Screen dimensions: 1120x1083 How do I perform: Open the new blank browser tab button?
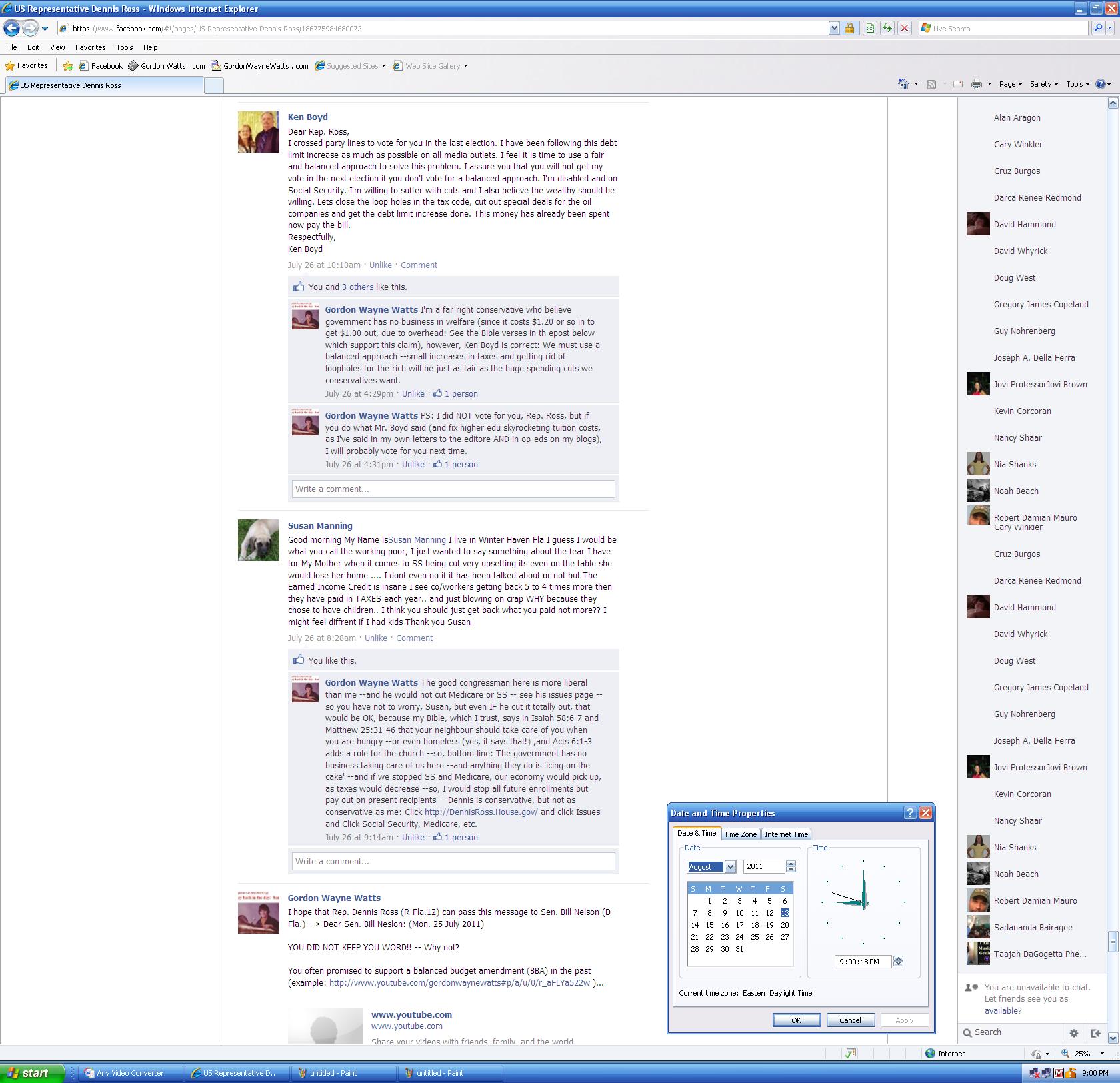click(213, 85)
